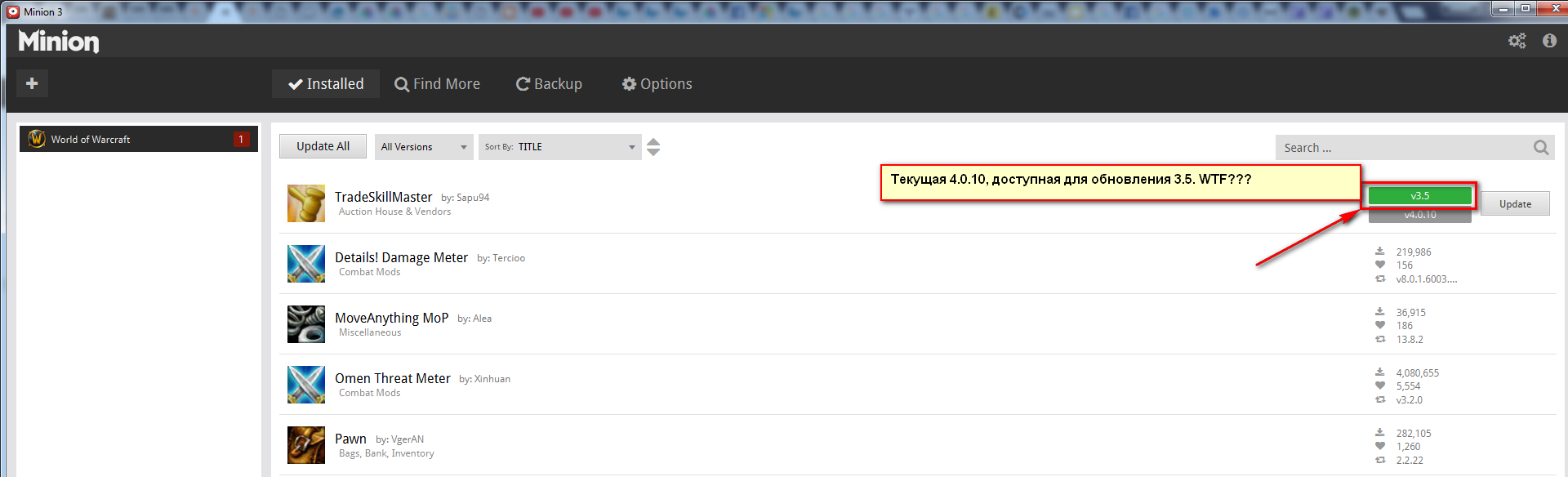Click author name Xinhuan

click(x=492, y=379)
